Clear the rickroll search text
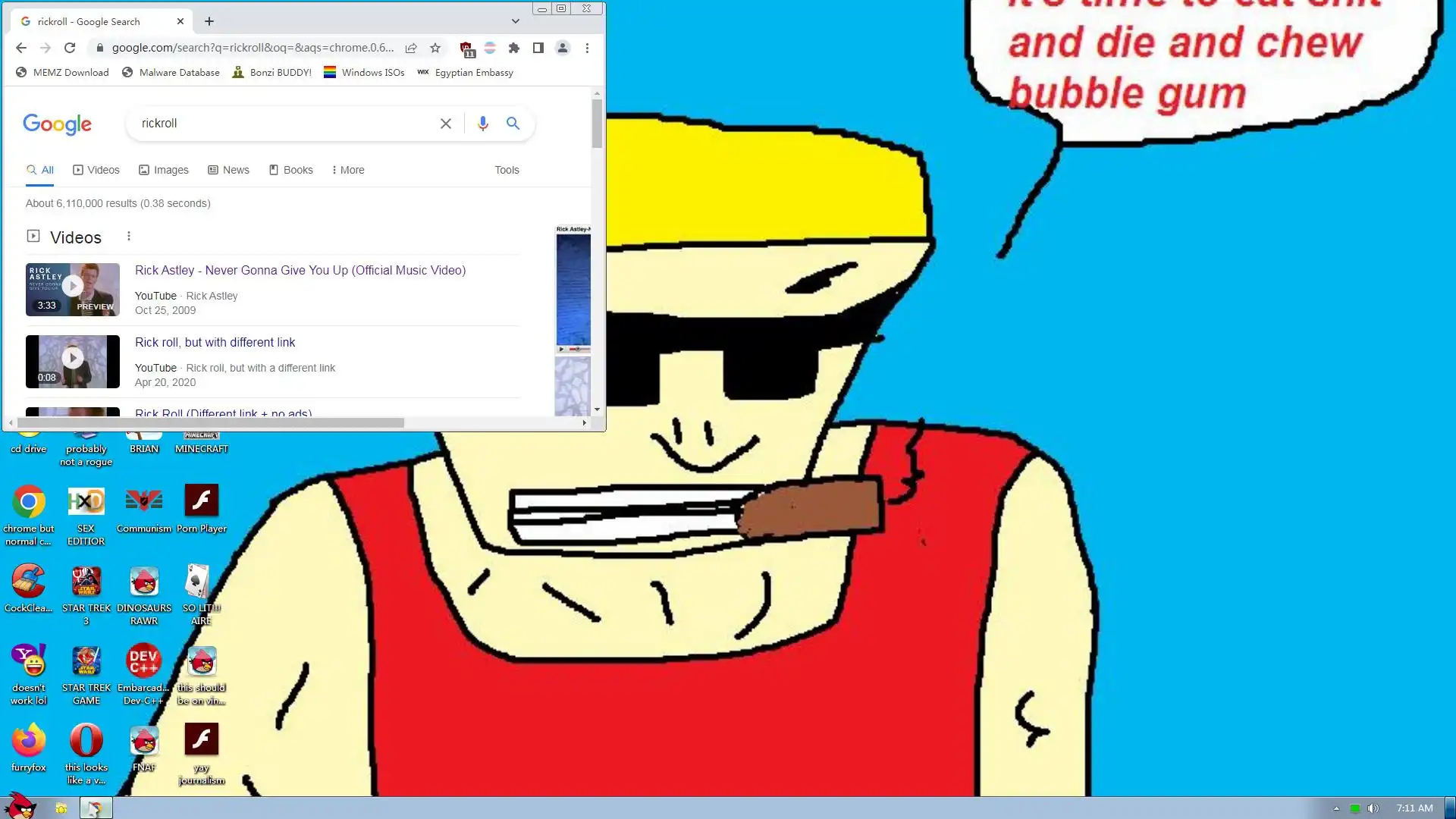Viewport: 1456px width, 819px height. click(446, 124)
